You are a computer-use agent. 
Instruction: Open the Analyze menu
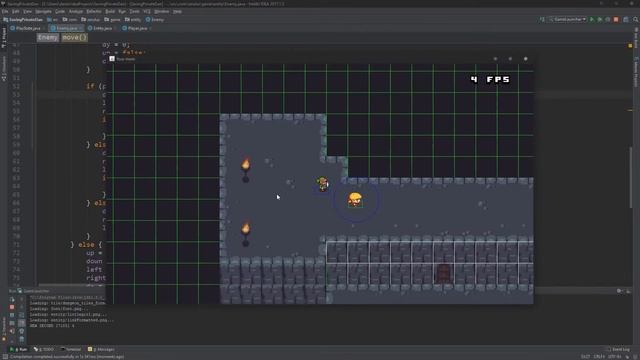pos(76,11)
